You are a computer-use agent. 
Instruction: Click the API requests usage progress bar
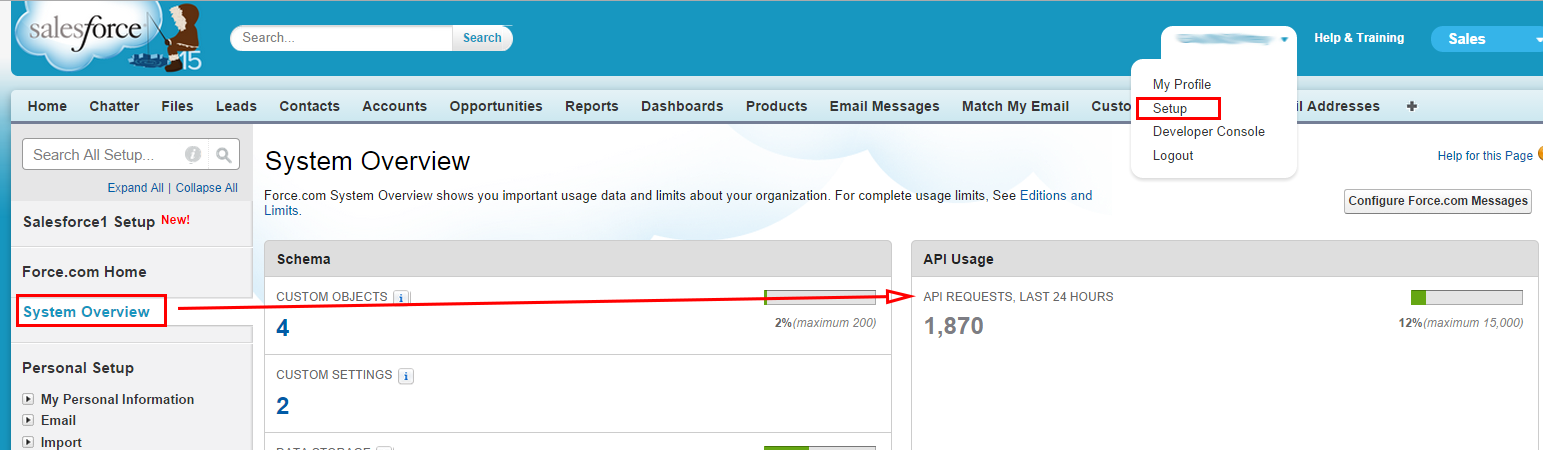click(1466, 297)
